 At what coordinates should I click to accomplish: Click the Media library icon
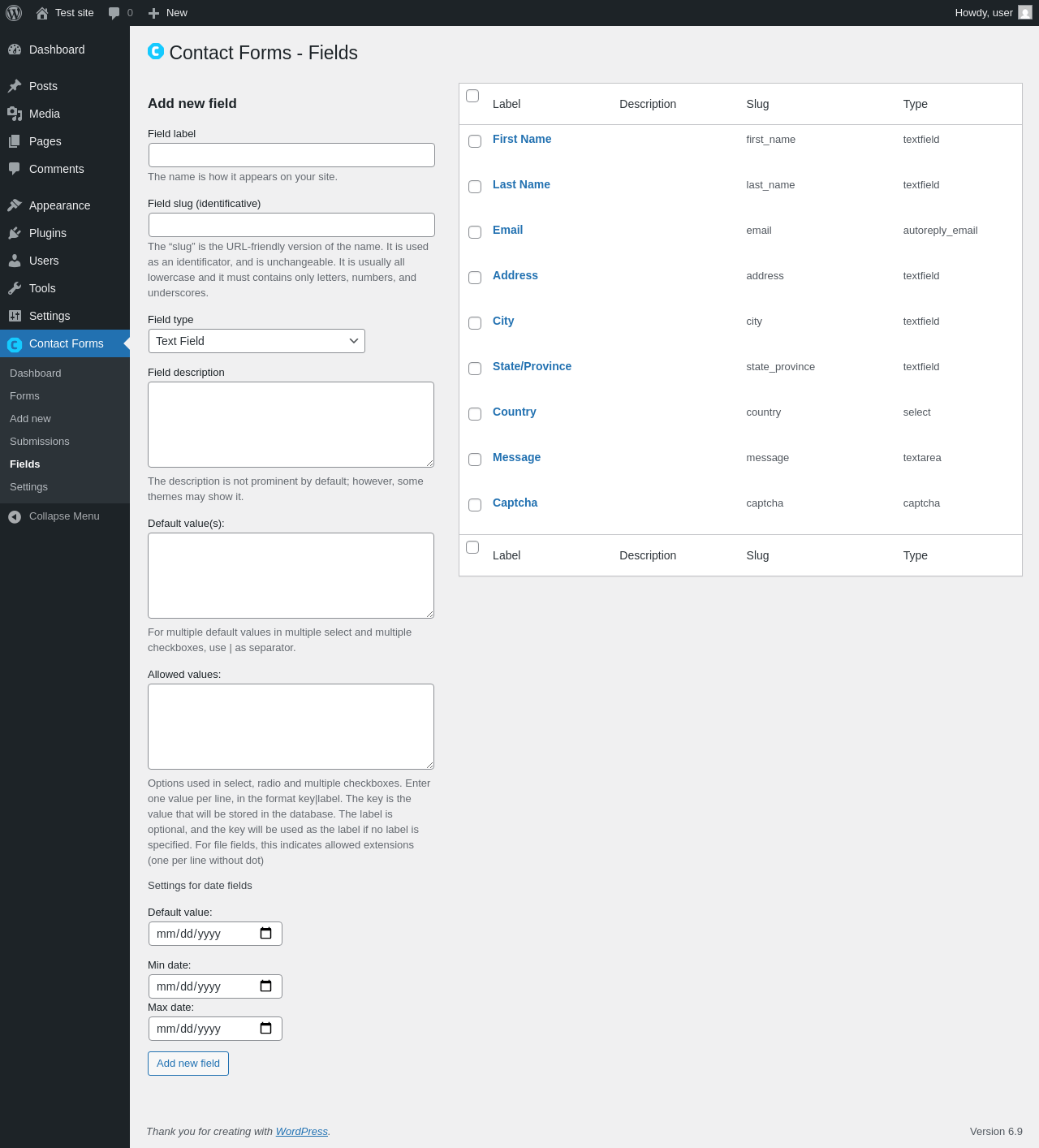15,114
